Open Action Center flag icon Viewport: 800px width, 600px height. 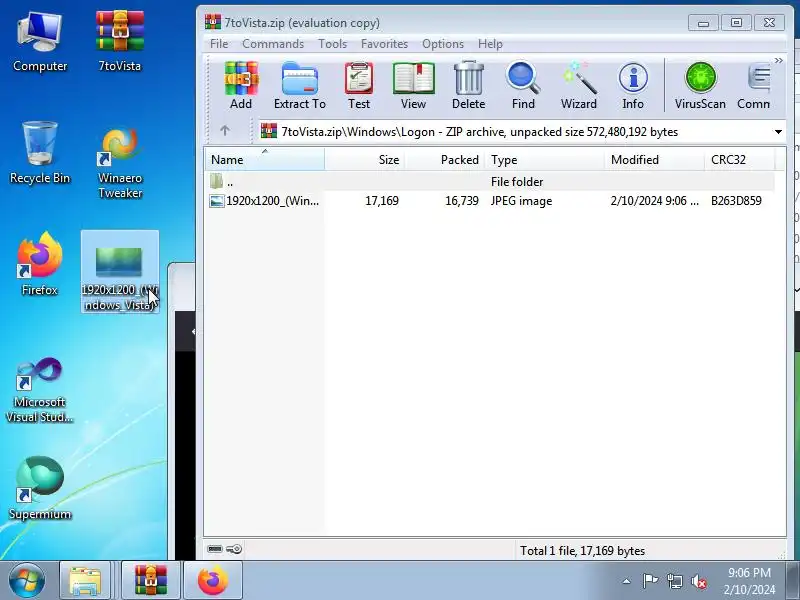click(x=650, y=581)
